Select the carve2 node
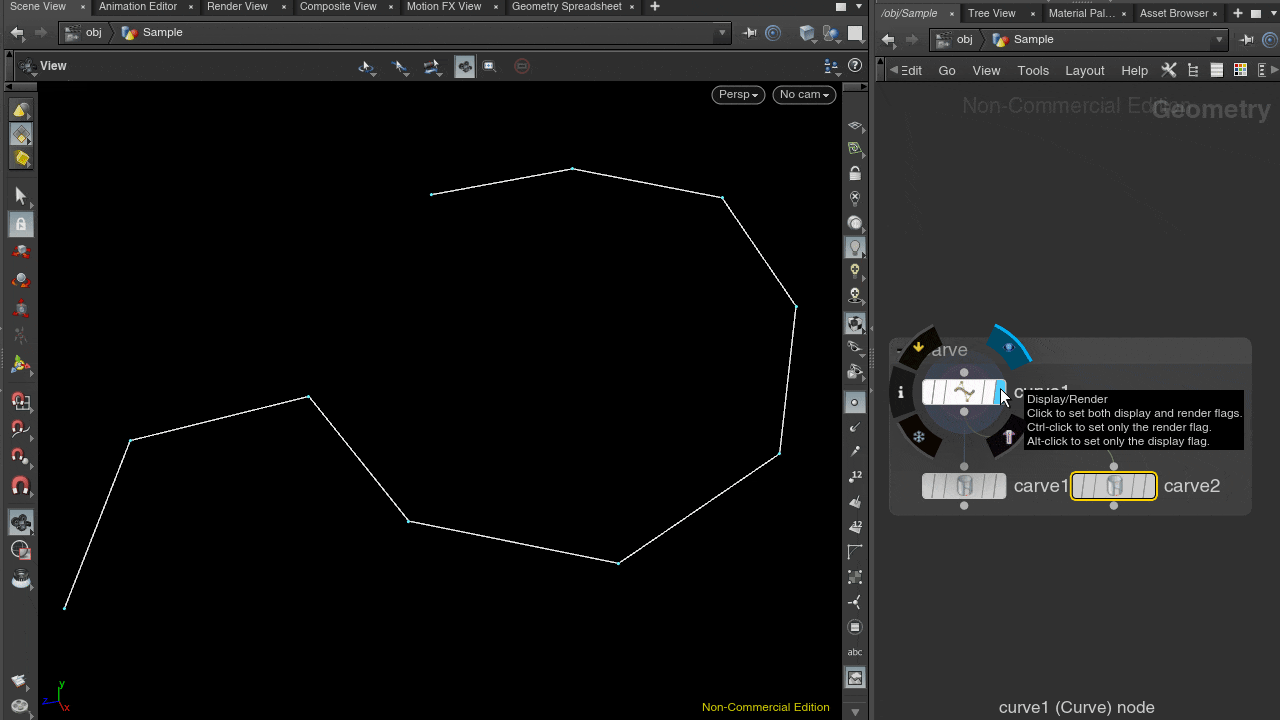Image resolution: width=1280 pixels, height=720 pixels. coord(1113,486)
